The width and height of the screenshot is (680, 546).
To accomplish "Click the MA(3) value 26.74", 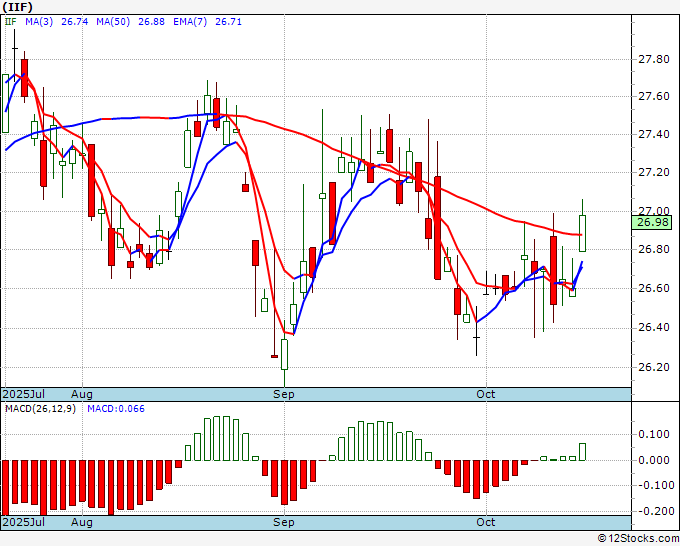I will 75,22.
